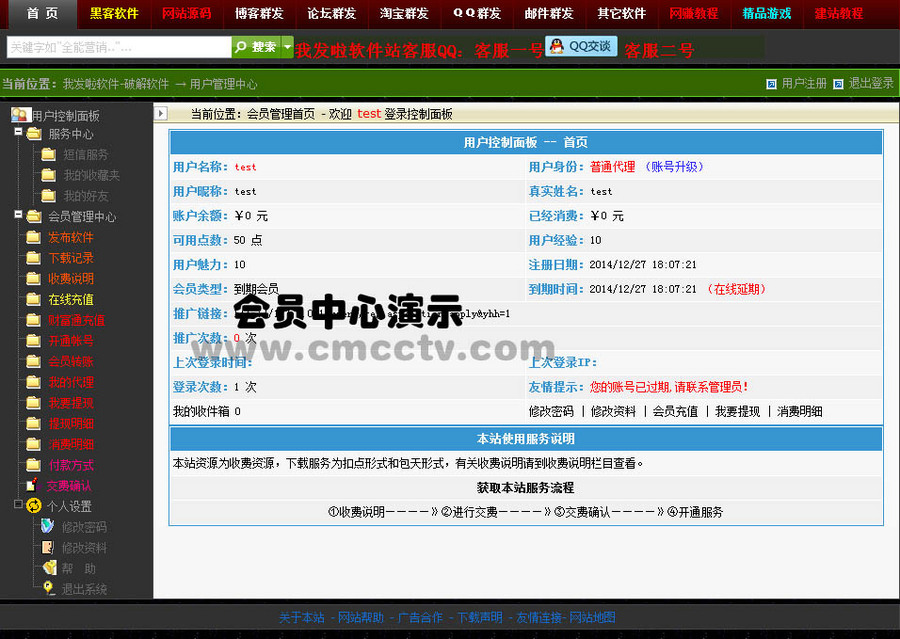This screenshot has width=900, height=639.
Task: Click the green 搜索 search button
Action: pyautogui.click(x=256, y=47)
